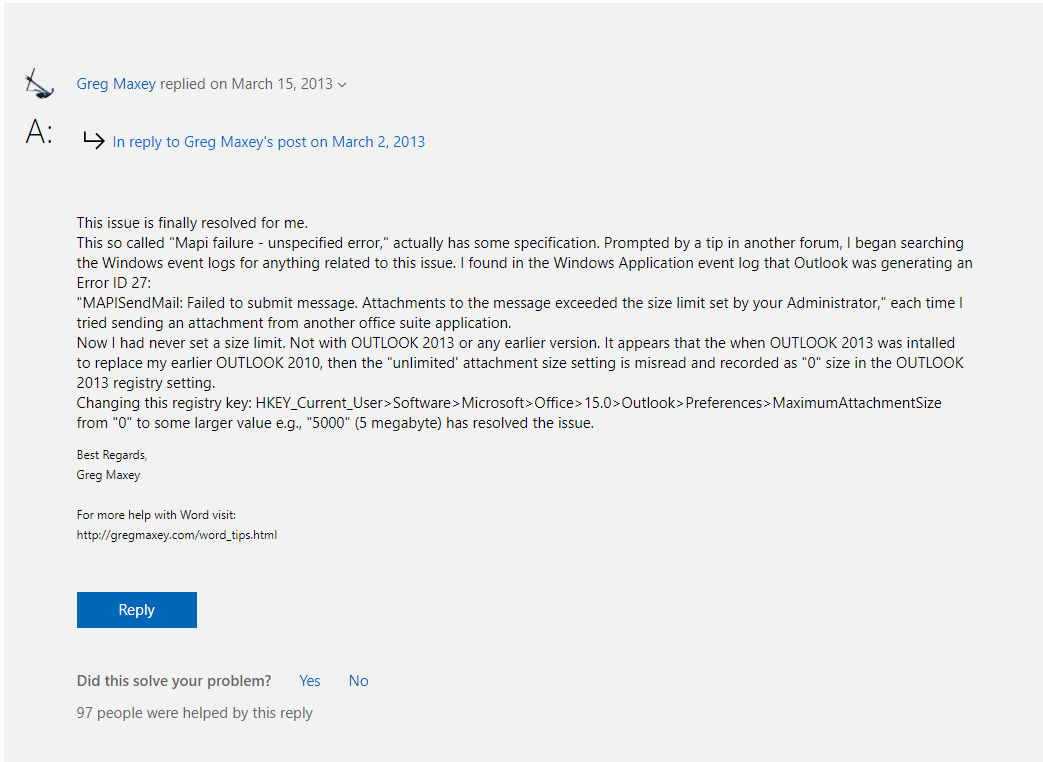Click the 'Best Regards,' closing line
The image size is (1043, 762).
click(111, 455)
